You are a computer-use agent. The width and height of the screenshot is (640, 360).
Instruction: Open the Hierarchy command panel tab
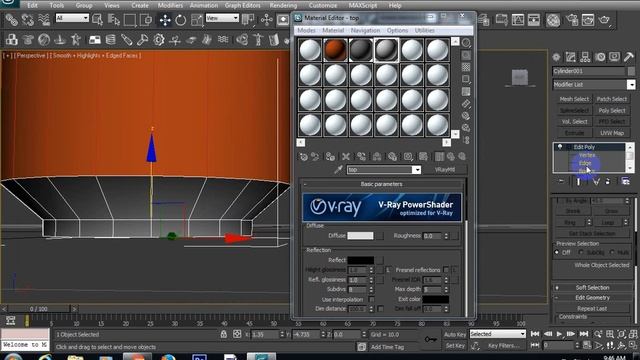tap(585, 57)
